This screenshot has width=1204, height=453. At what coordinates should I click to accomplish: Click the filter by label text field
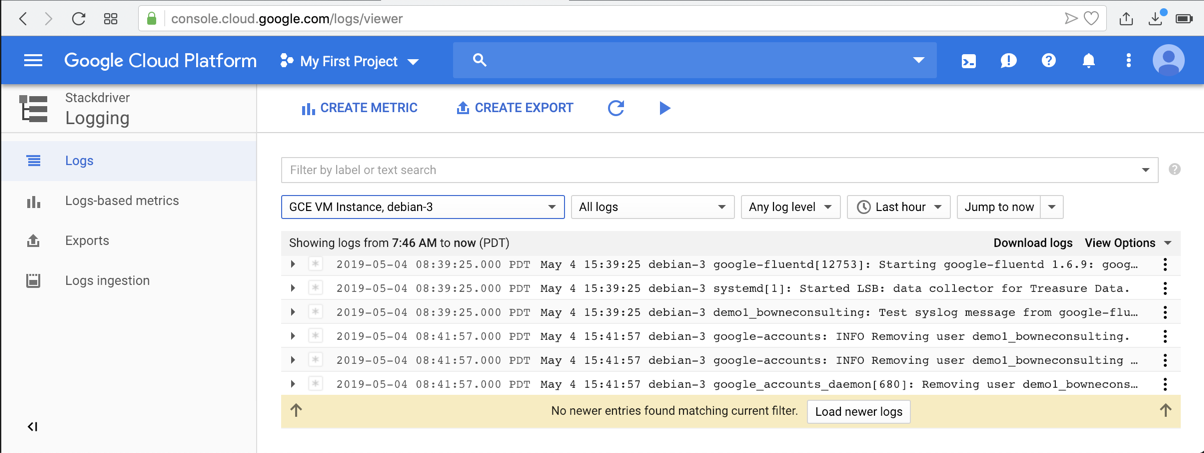point(710,170)
